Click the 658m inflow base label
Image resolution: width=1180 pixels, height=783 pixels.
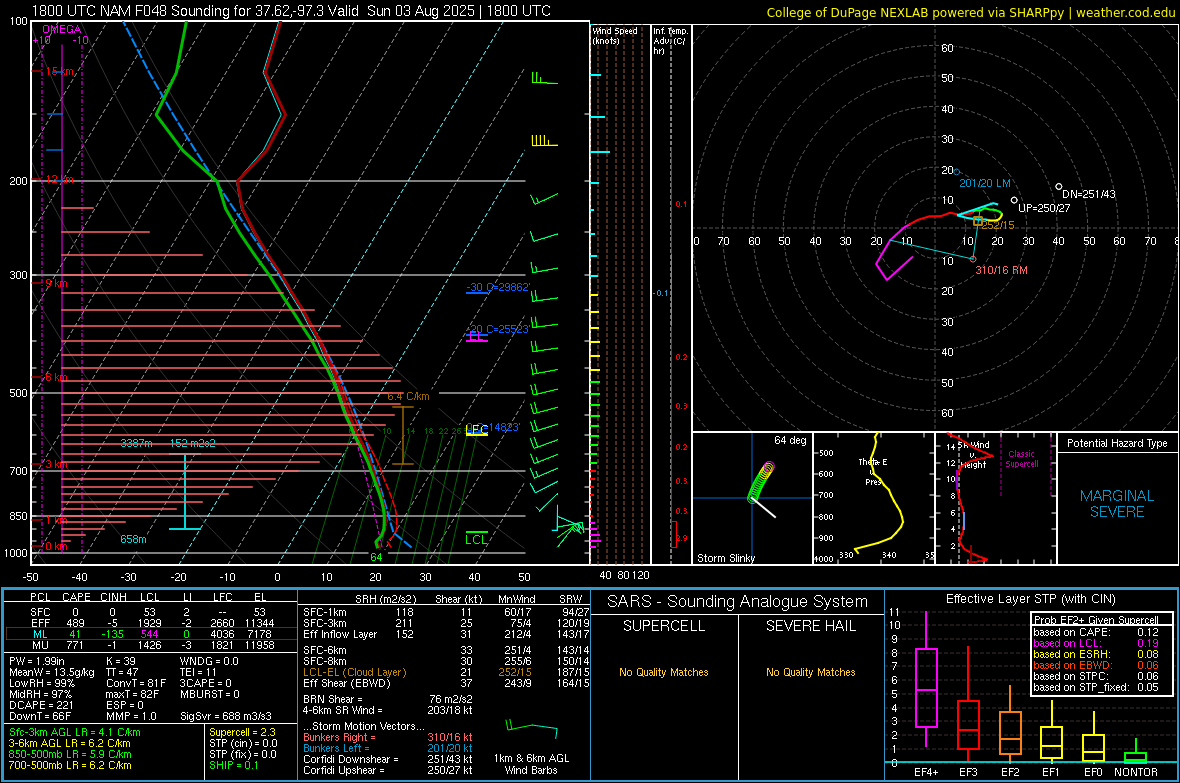pyautogui.click(x=133, y=539)
